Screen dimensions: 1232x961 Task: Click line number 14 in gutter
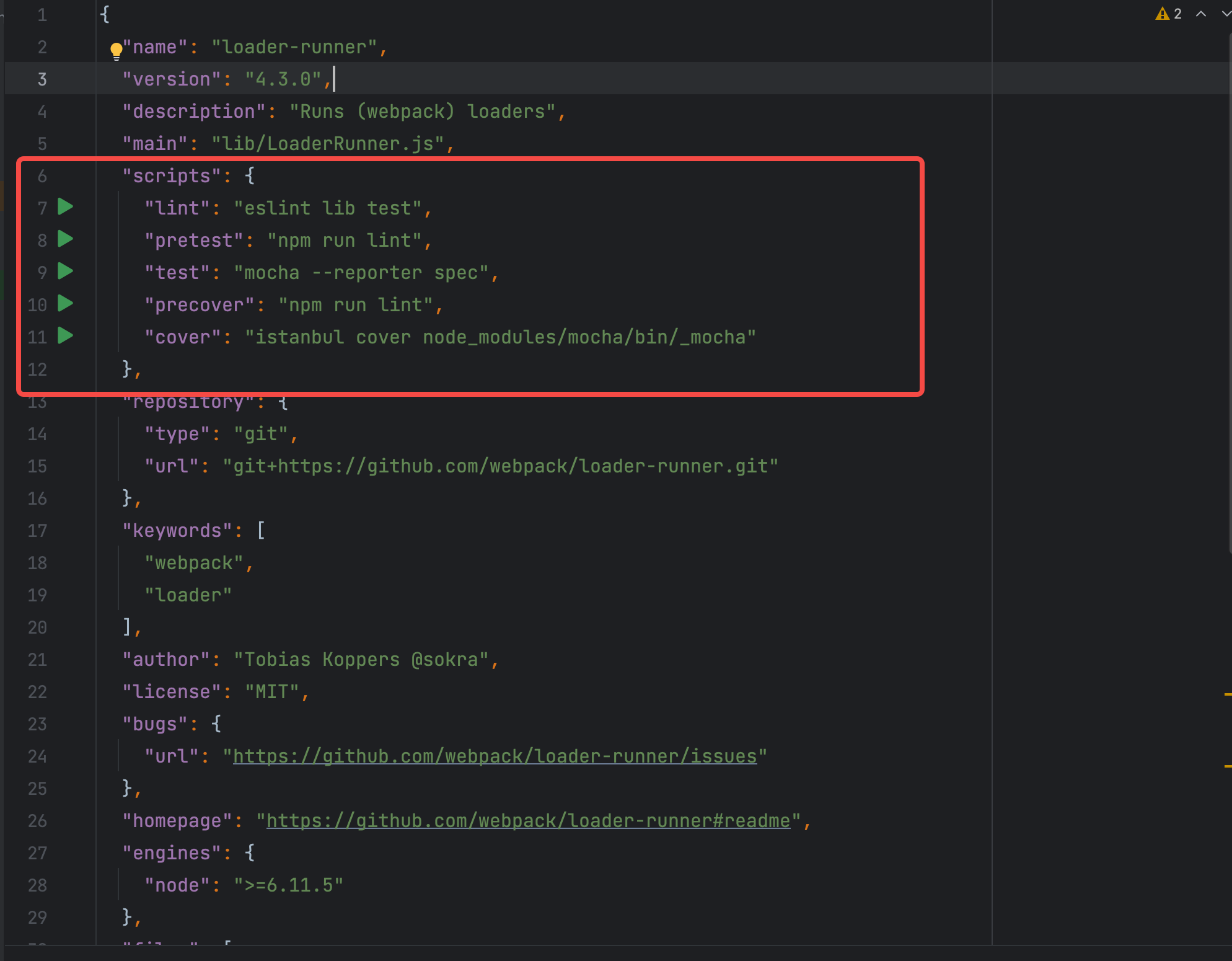(x=37, y=434)
